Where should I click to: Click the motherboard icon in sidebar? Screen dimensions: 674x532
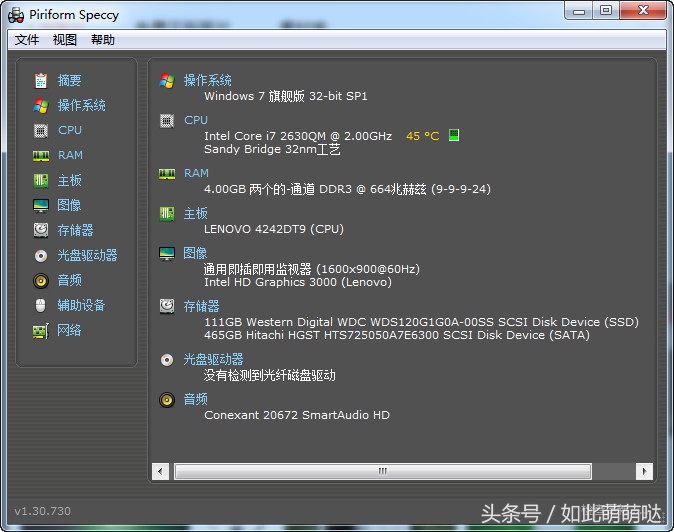pyautogui.click(x=41, y=180)
